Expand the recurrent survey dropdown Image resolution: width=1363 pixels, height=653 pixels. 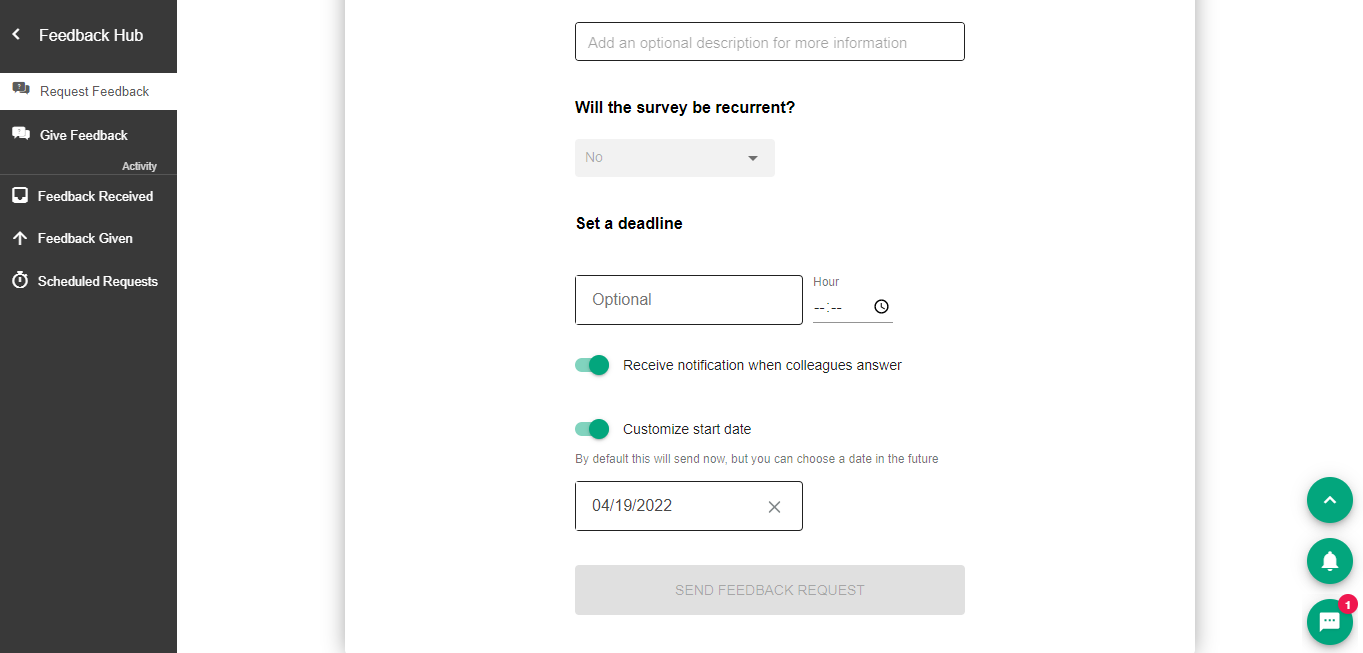[674, 158]
